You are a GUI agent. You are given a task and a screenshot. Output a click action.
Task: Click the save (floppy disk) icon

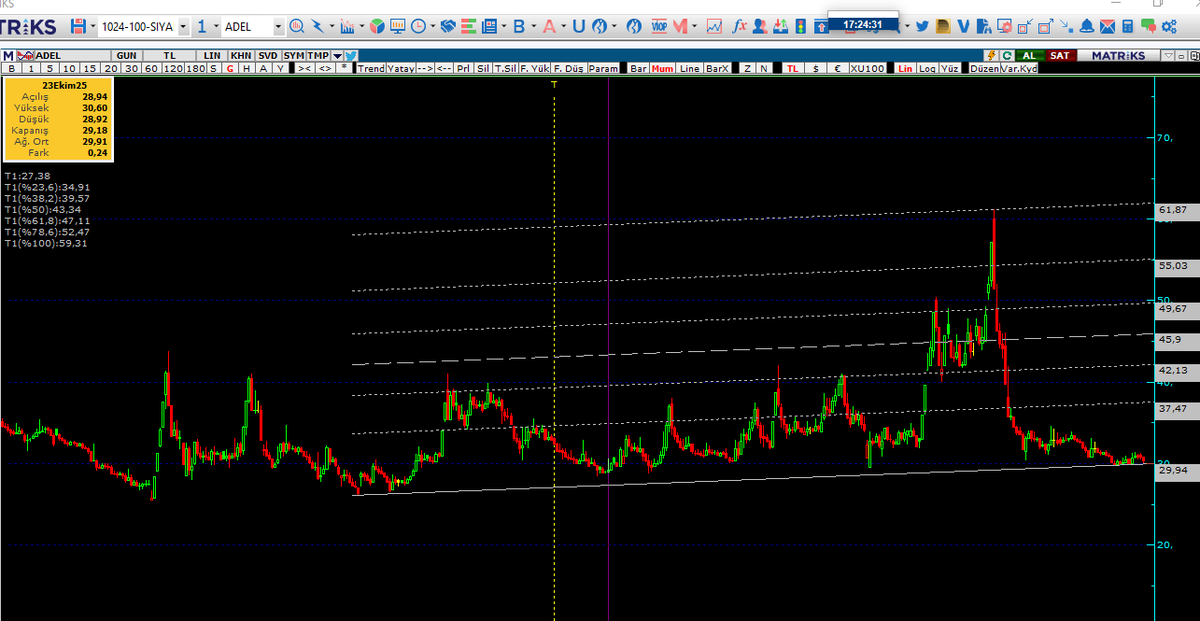(77, 27)
